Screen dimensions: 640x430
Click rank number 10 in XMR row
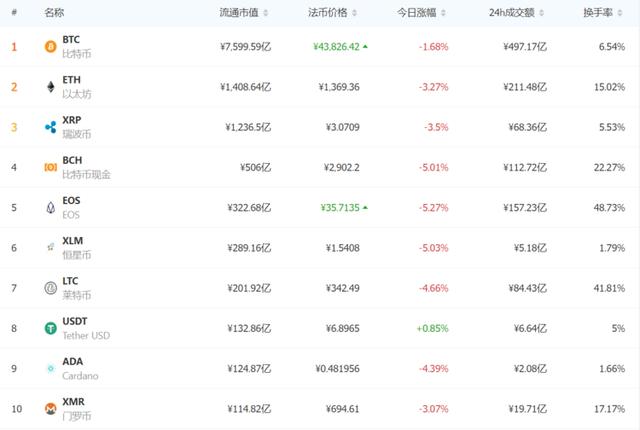[17, 409]
